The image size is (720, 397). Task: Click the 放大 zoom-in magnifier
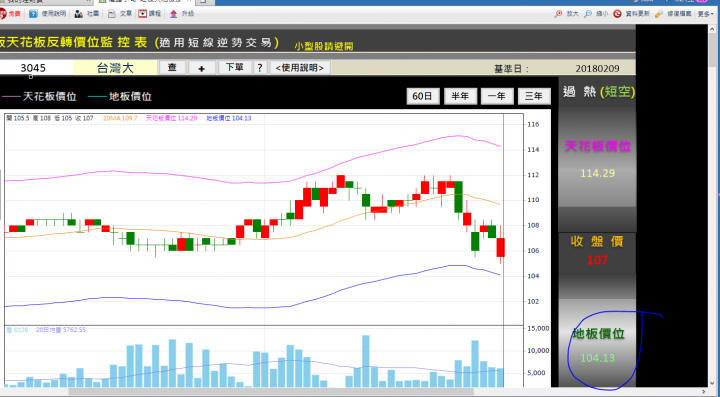pos(558,14)
